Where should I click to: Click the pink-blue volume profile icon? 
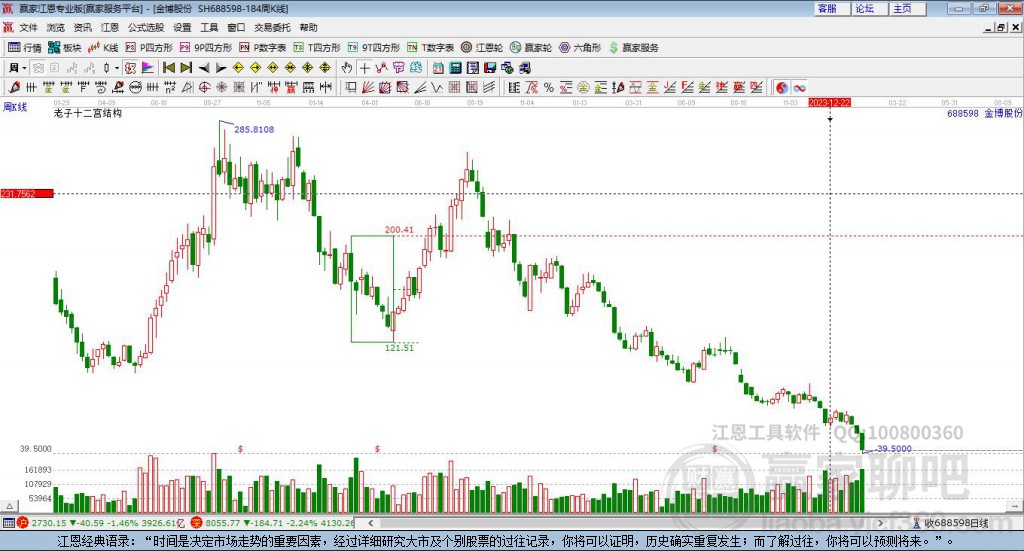point(148,68)
